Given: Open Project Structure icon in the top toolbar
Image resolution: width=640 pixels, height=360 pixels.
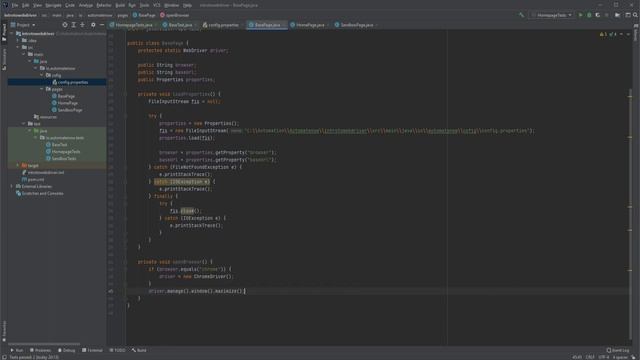Looking at the screenshot, I should point(618,15).
